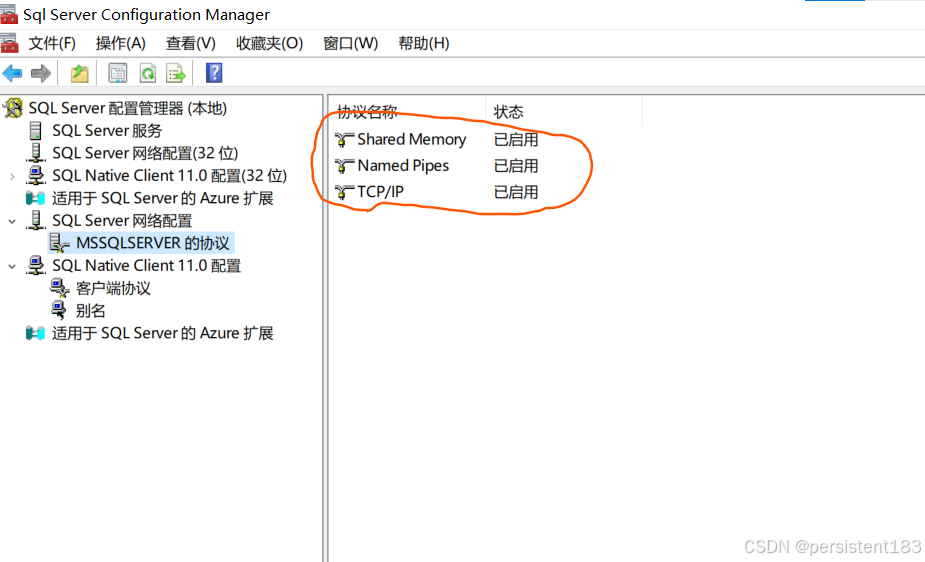925x562 pixels.
Task: Click the SQL Server 网络配置(32 位) icon
Action: coord(36,153)
